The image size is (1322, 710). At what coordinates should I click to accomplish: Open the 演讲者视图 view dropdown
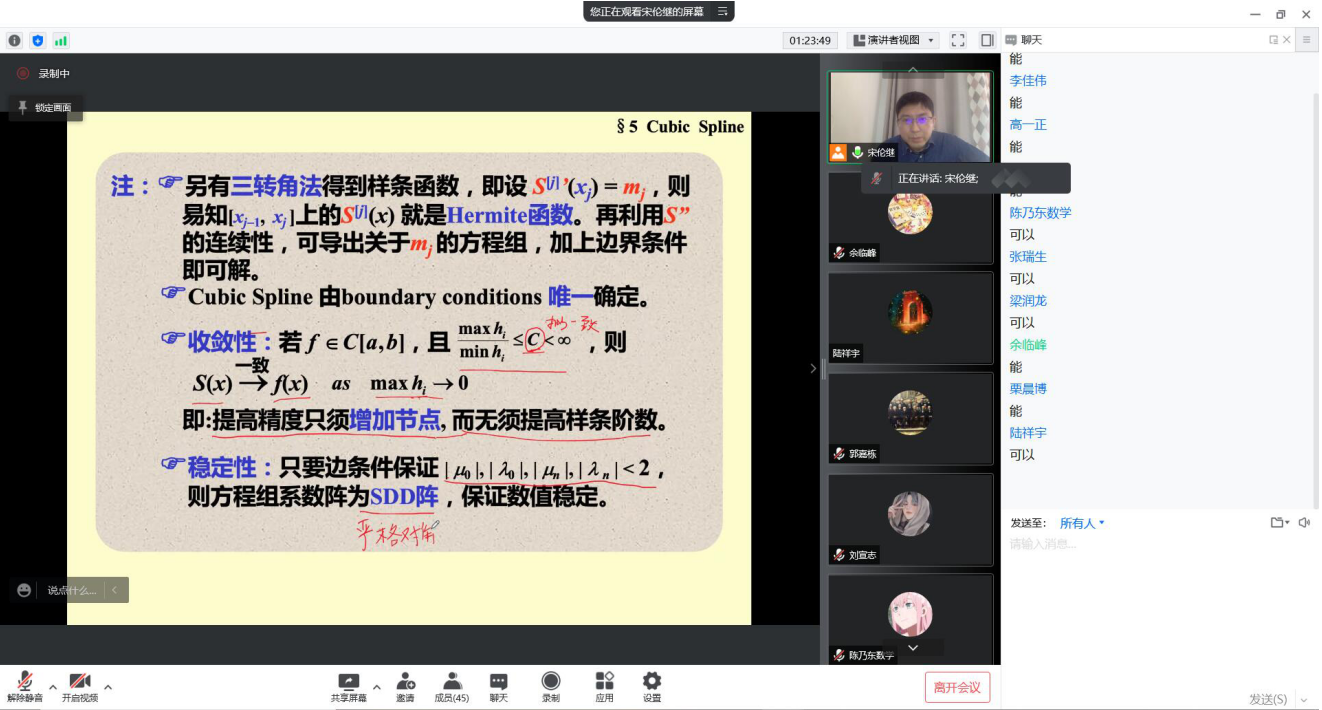coord(893,40)
